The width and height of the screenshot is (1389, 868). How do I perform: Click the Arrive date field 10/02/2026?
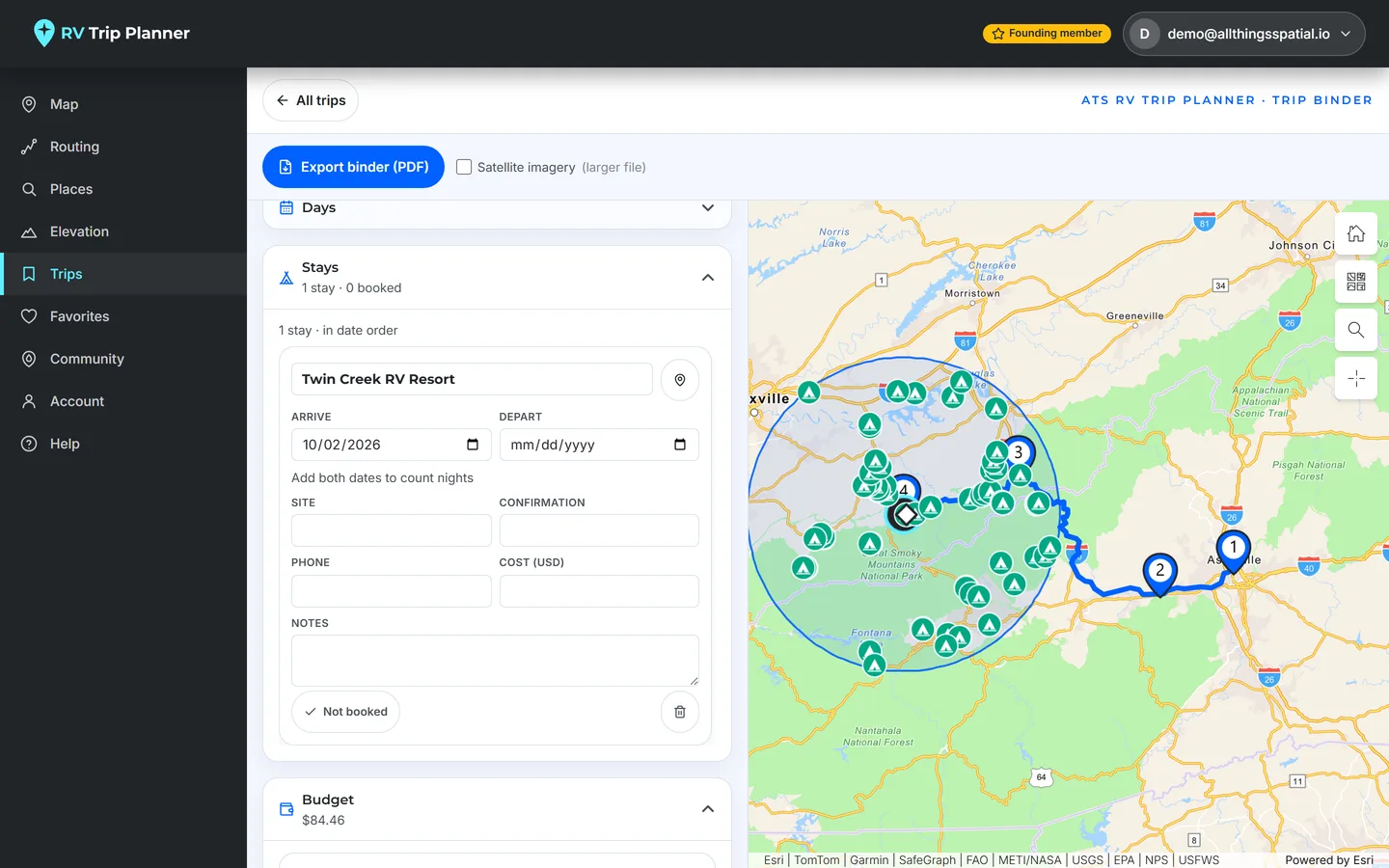[x=392, y=445]
